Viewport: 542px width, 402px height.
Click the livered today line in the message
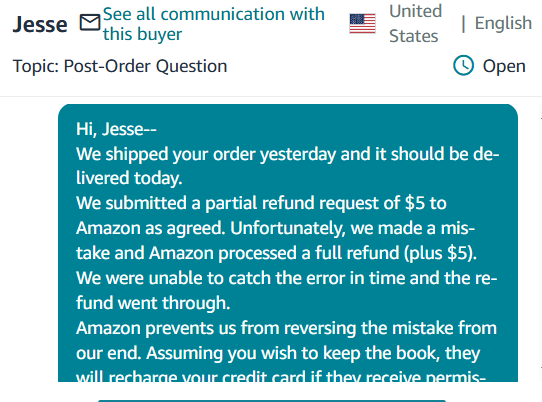point(129,178)
